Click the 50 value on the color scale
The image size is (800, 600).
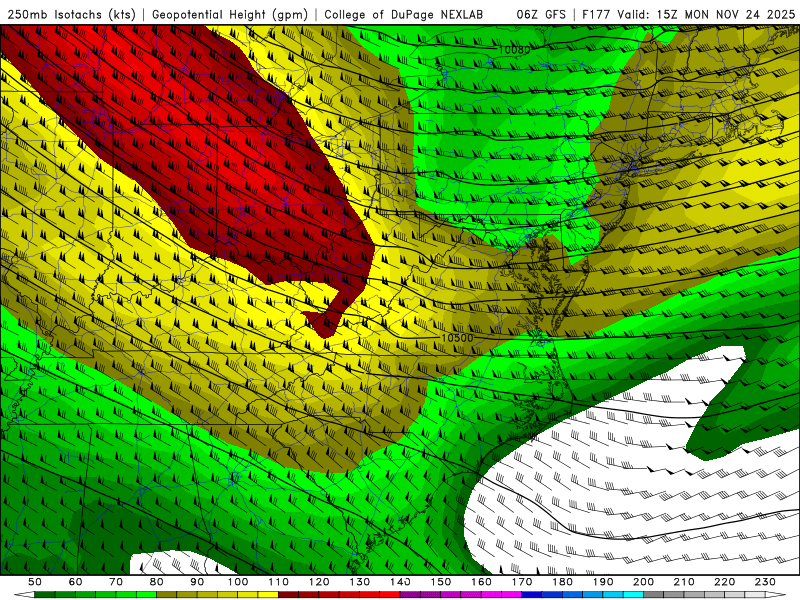35,581
